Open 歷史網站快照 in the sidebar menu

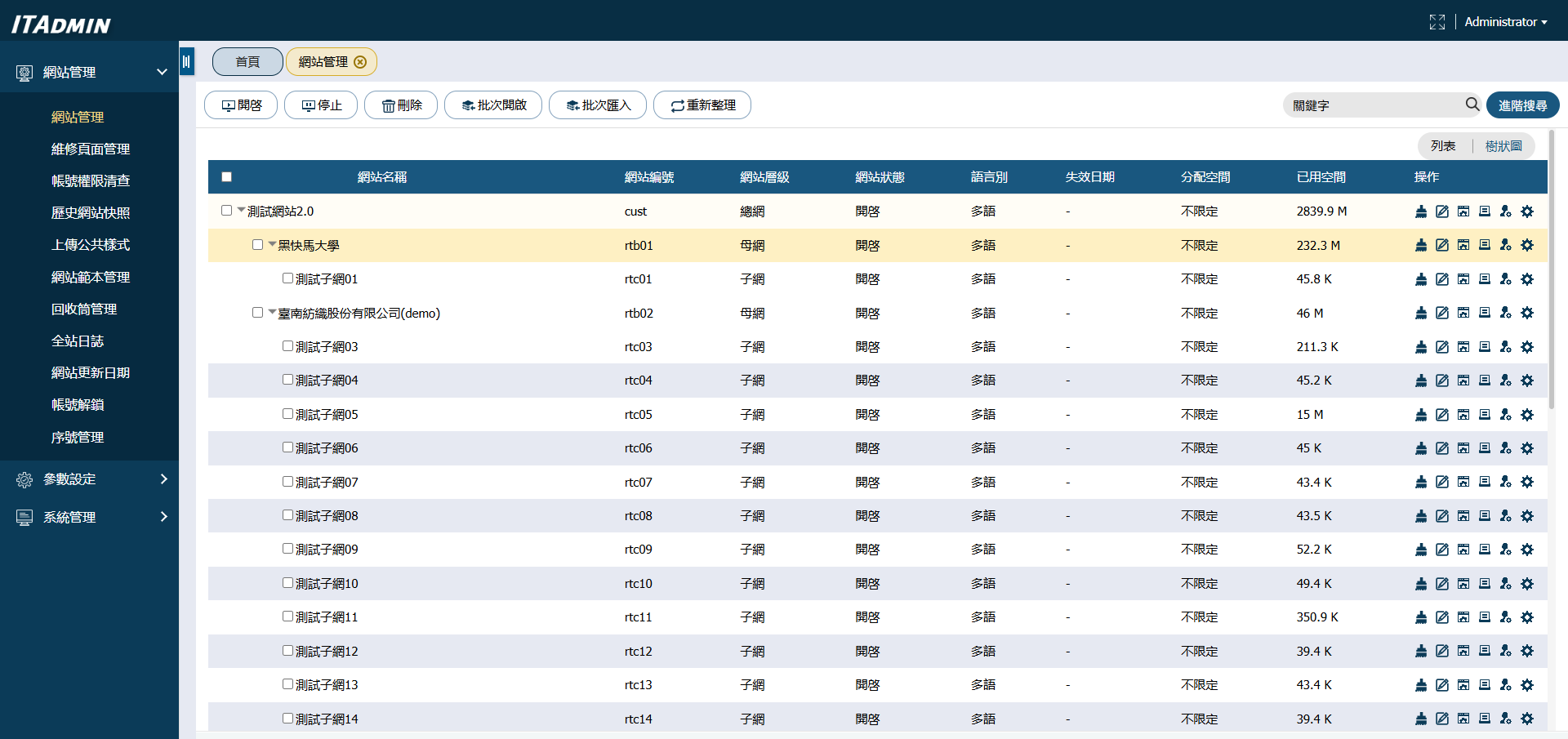[91, 213]
